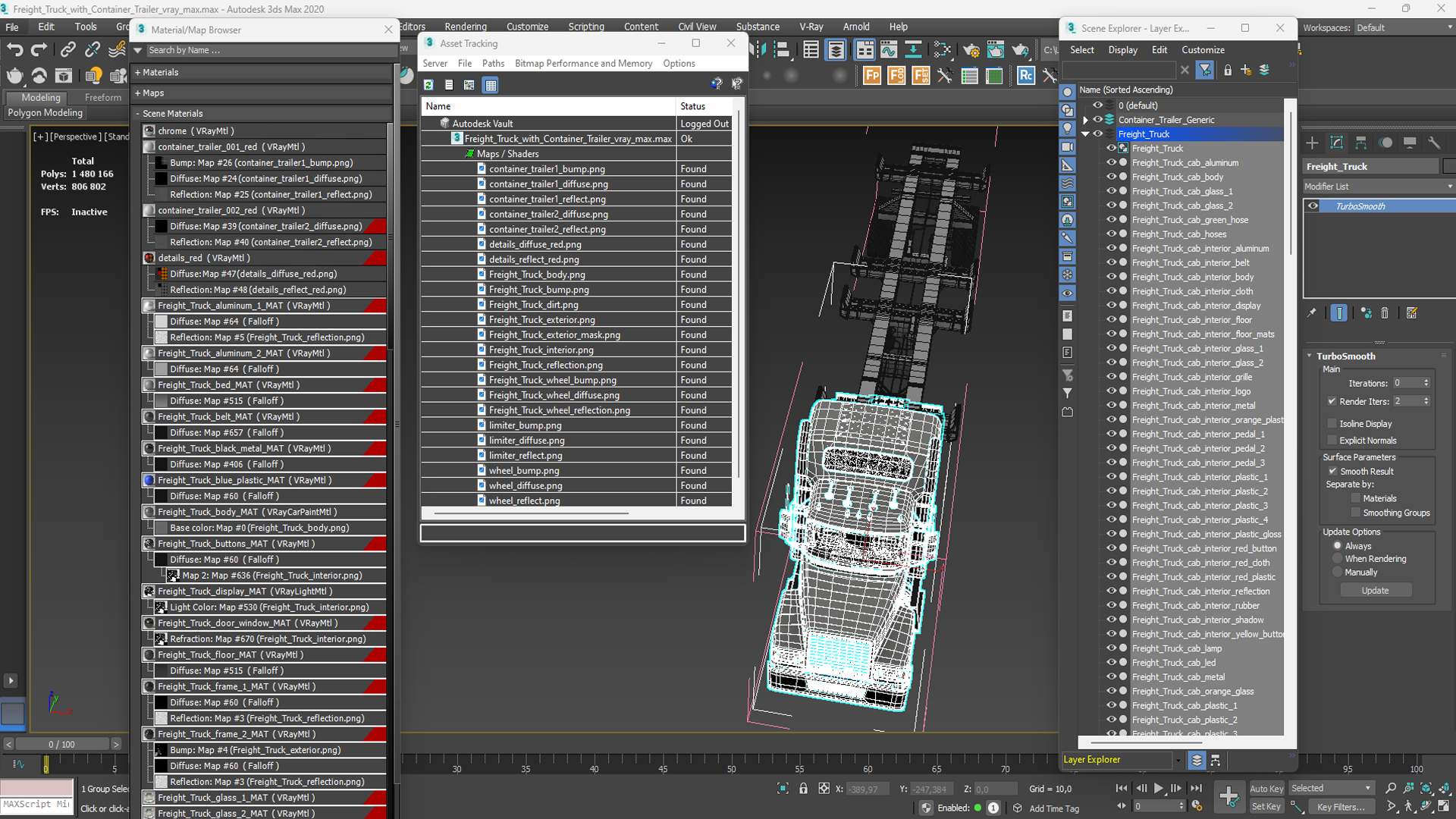1456x819 pixels.
Task: Open Schematic View toolbar icon
Action: point(914,50)
